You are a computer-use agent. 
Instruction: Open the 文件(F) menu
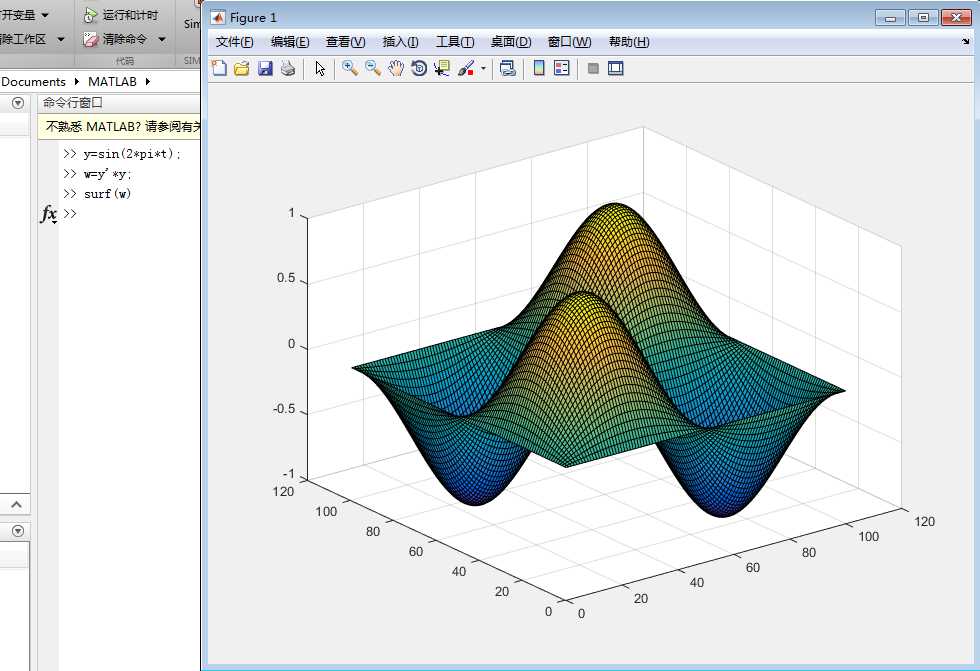(234, 42)
